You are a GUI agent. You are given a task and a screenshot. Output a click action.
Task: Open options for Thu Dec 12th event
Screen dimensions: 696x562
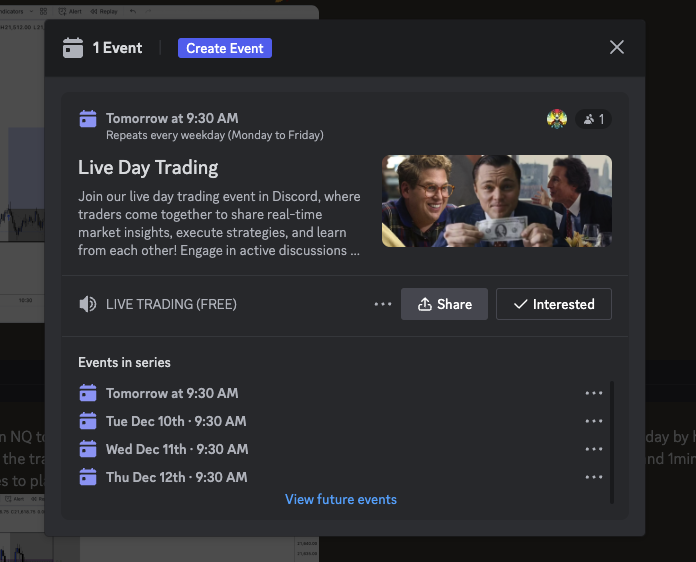593,477
